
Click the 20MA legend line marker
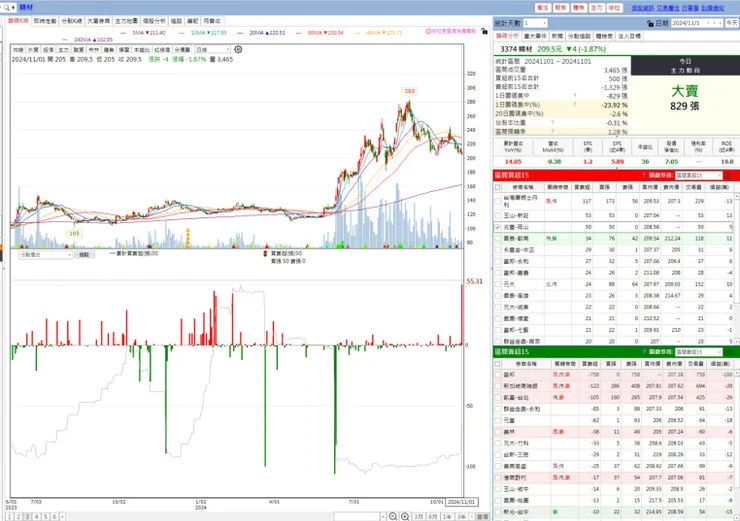point(241,33)
